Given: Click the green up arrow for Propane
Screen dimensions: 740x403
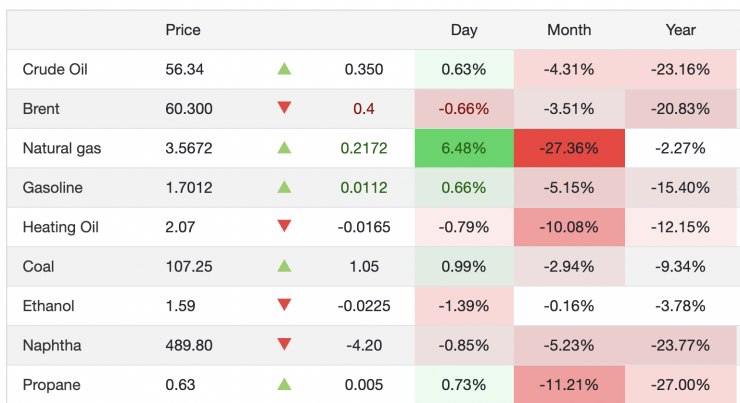Looking at the screenshot, I should 284,384.
